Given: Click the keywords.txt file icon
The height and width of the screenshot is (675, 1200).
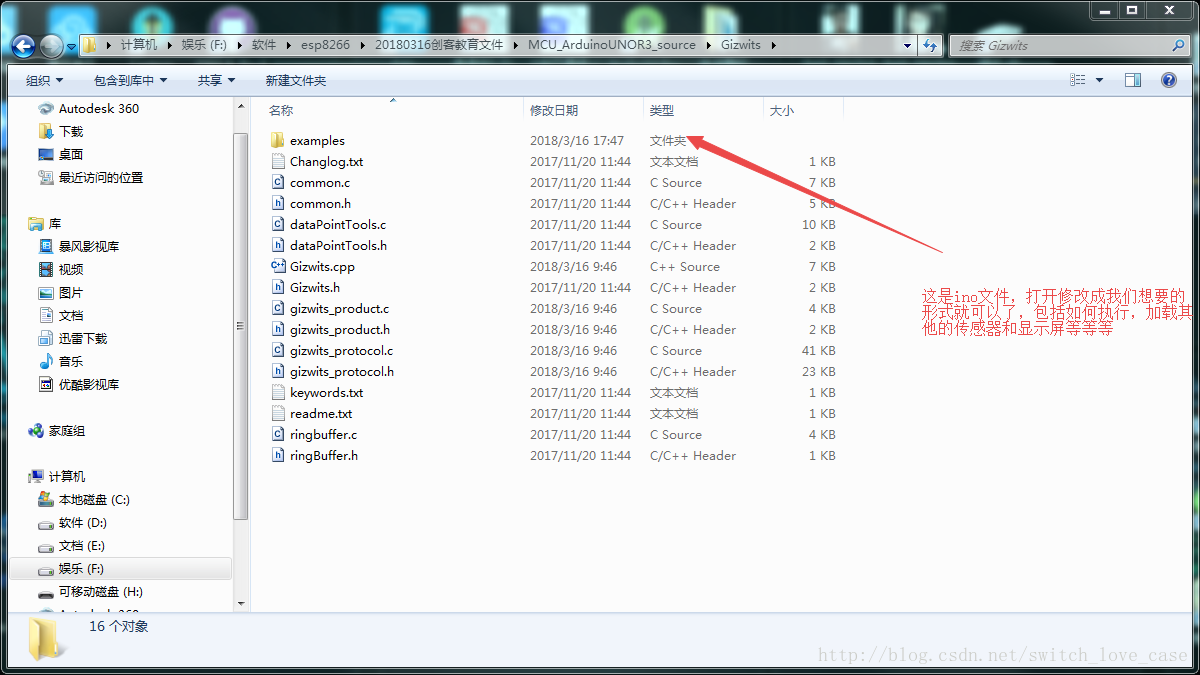Looking at the screenshot, I should click(x=278, y=392).
